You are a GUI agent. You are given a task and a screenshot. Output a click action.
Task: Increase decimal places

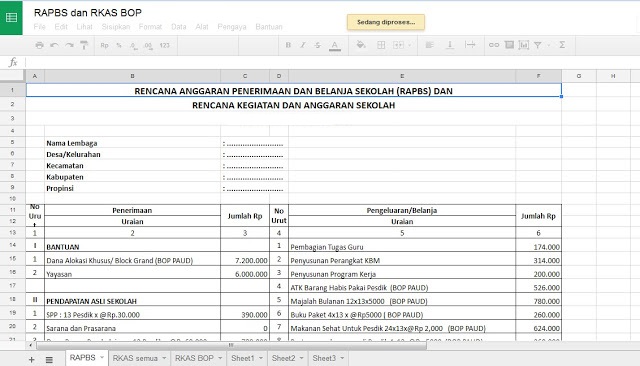148,46
